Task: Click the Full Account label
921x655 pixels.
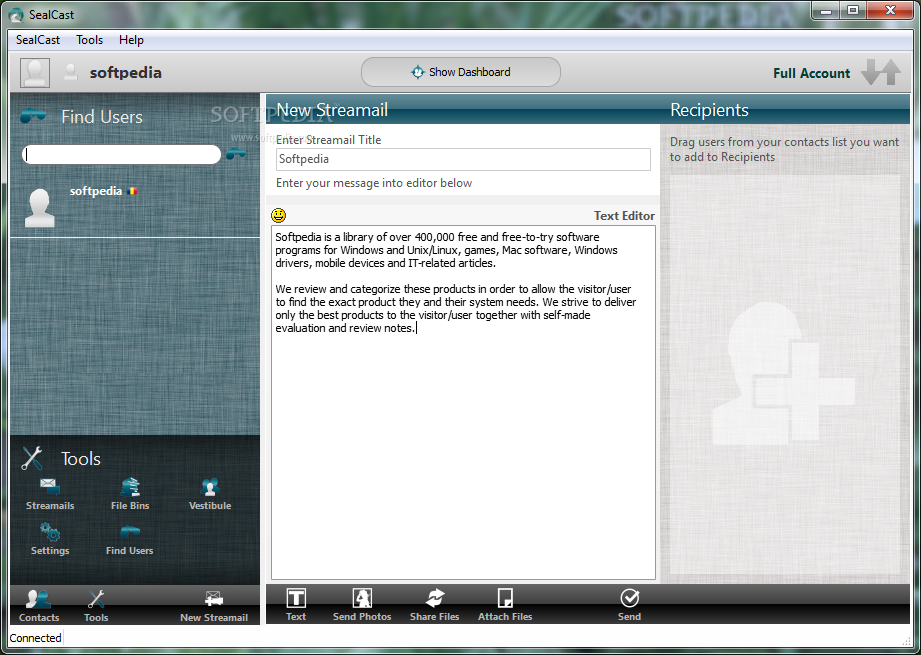Action: tap(811, 73)
